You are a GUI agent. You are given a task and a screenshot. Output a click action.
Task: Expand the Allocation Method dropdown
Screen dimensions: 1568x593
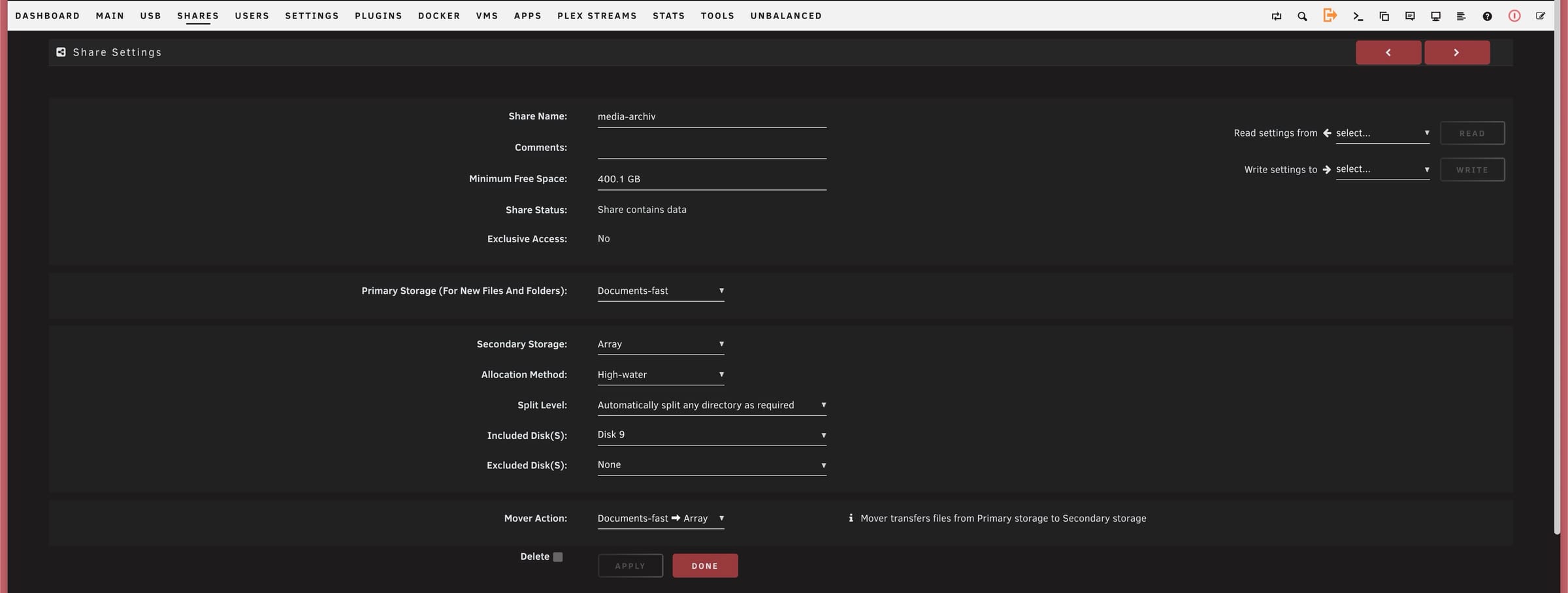coord(660,375)
